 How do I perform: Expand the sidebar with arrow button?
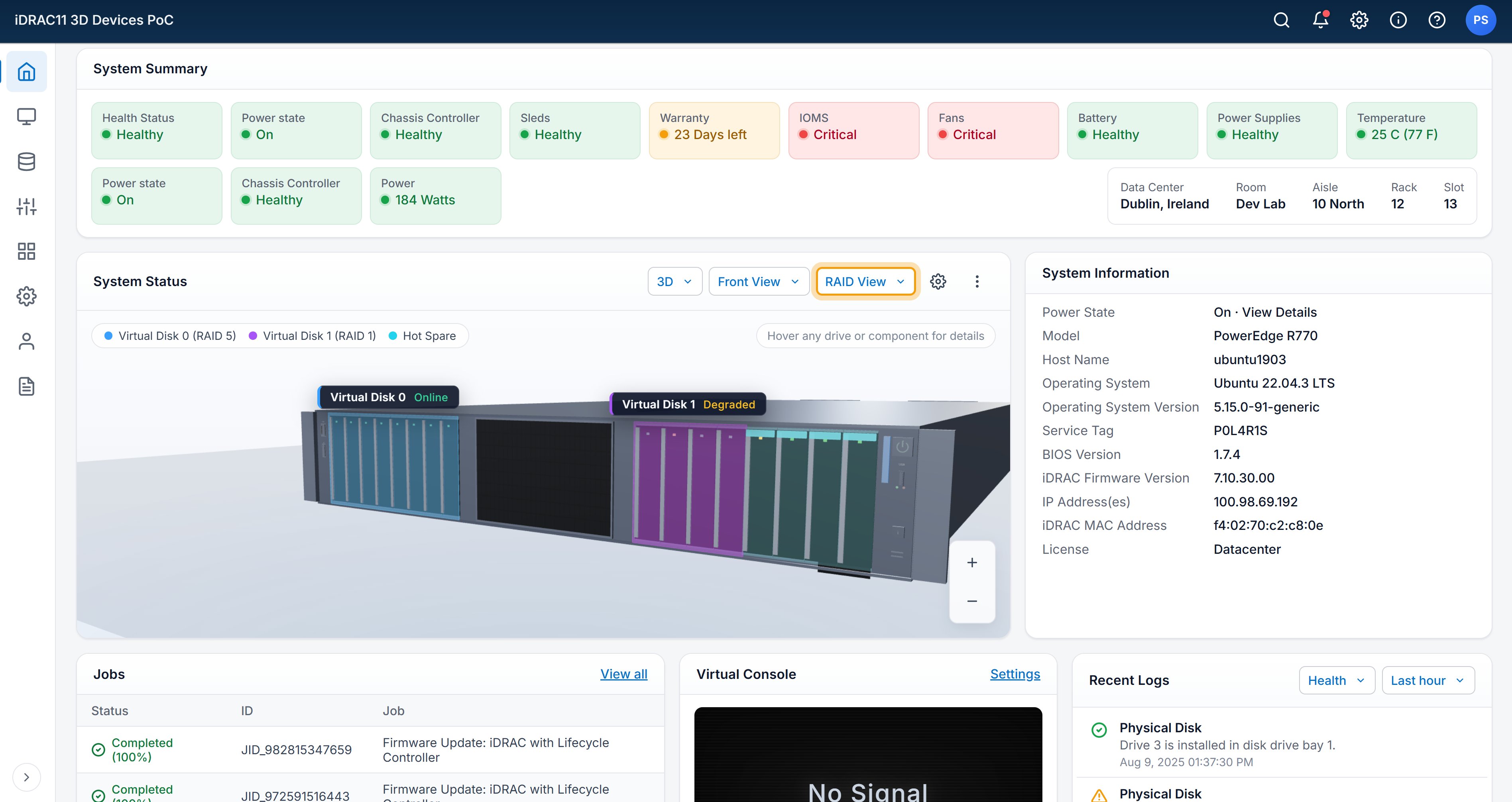coord(26,777)
